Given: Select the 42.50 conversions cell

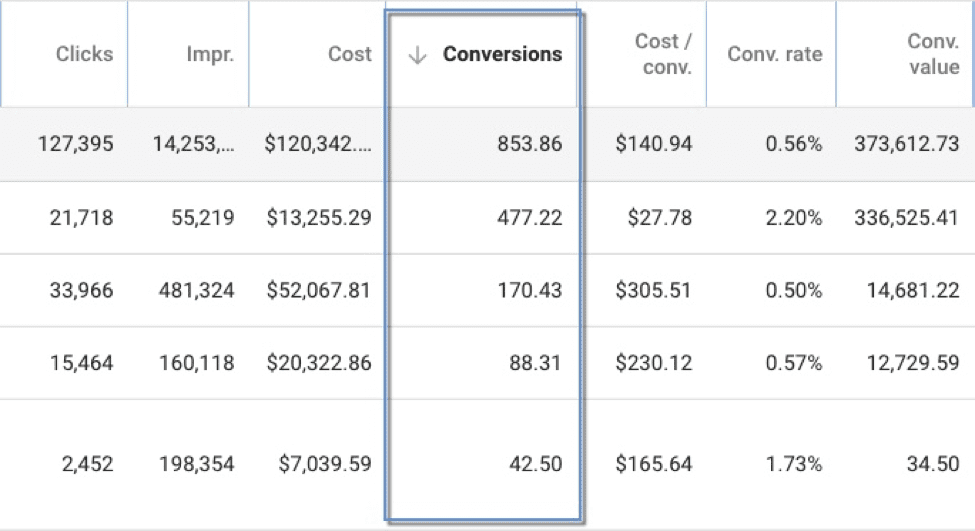Looking at the screenshot, I should pyautogui.click(x=535, y=464).
